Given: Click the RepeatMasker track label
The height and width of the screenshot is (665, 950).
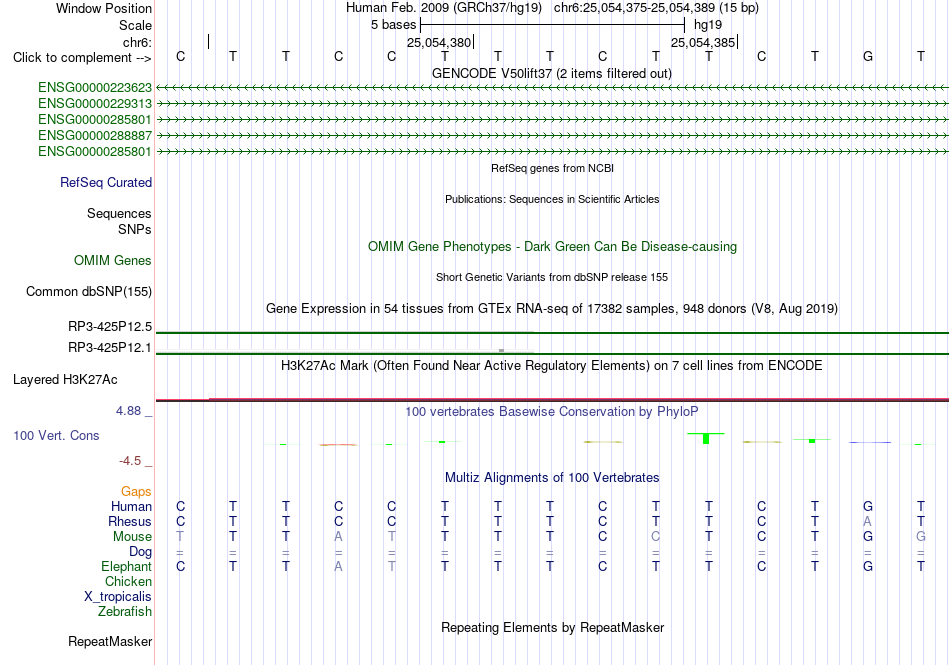Looking at the screenshot, I should click(110, 641).
